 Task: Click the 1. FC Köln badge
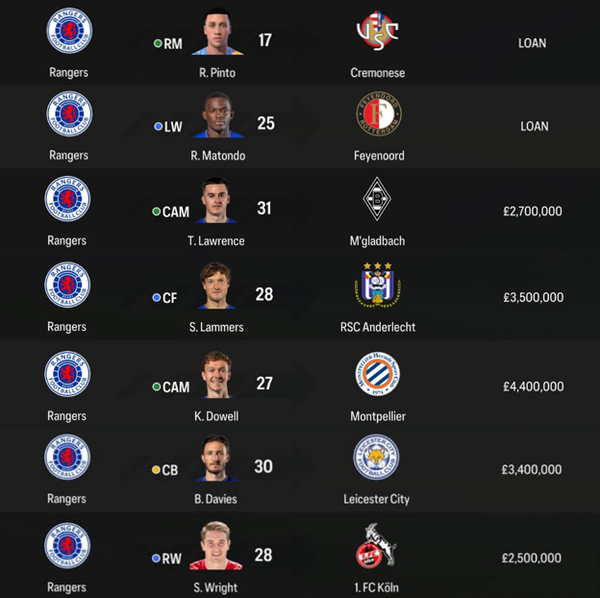(x=377, y=547)
